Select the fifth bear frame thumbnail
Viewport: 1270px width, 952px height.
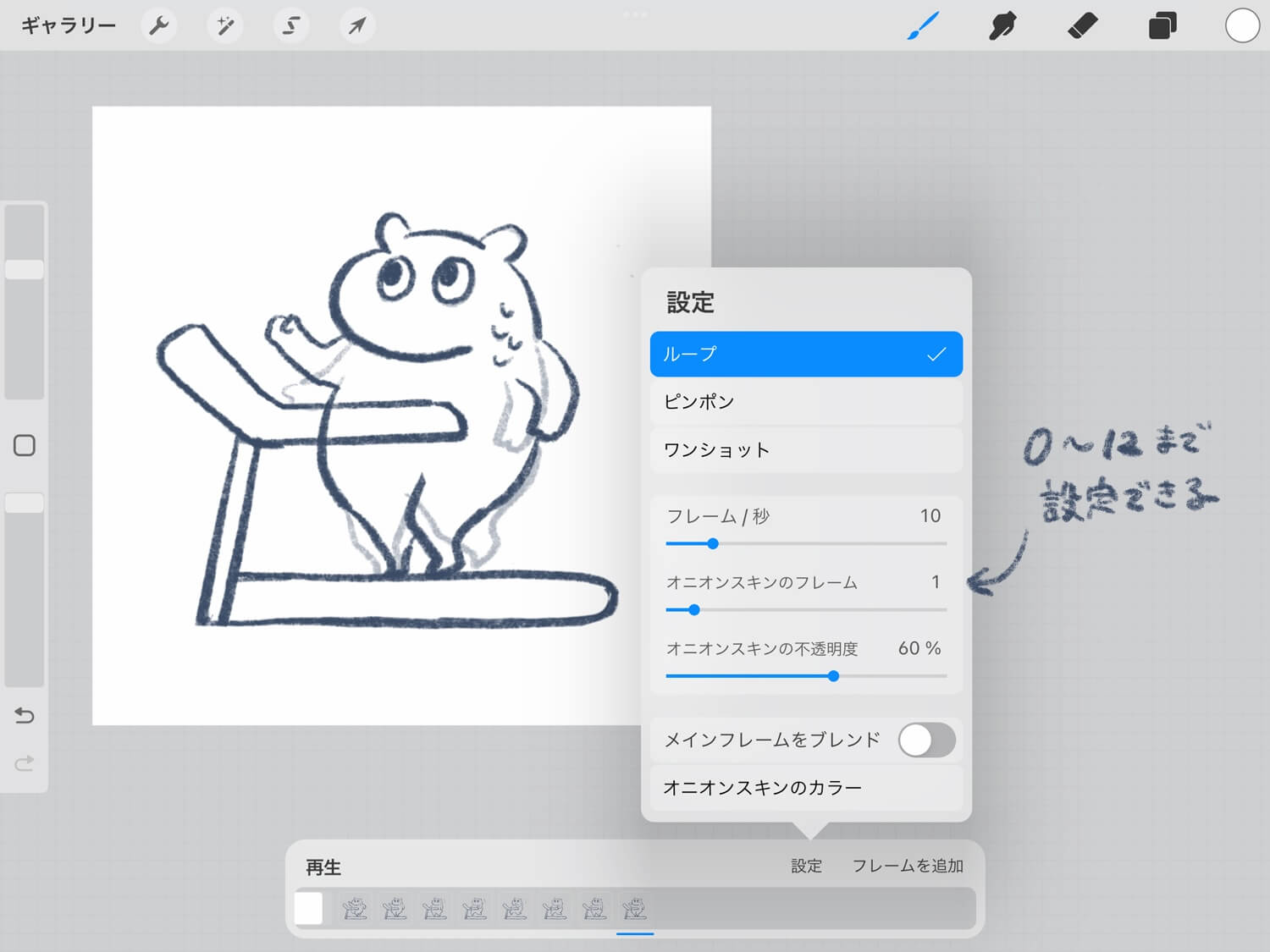514,909
